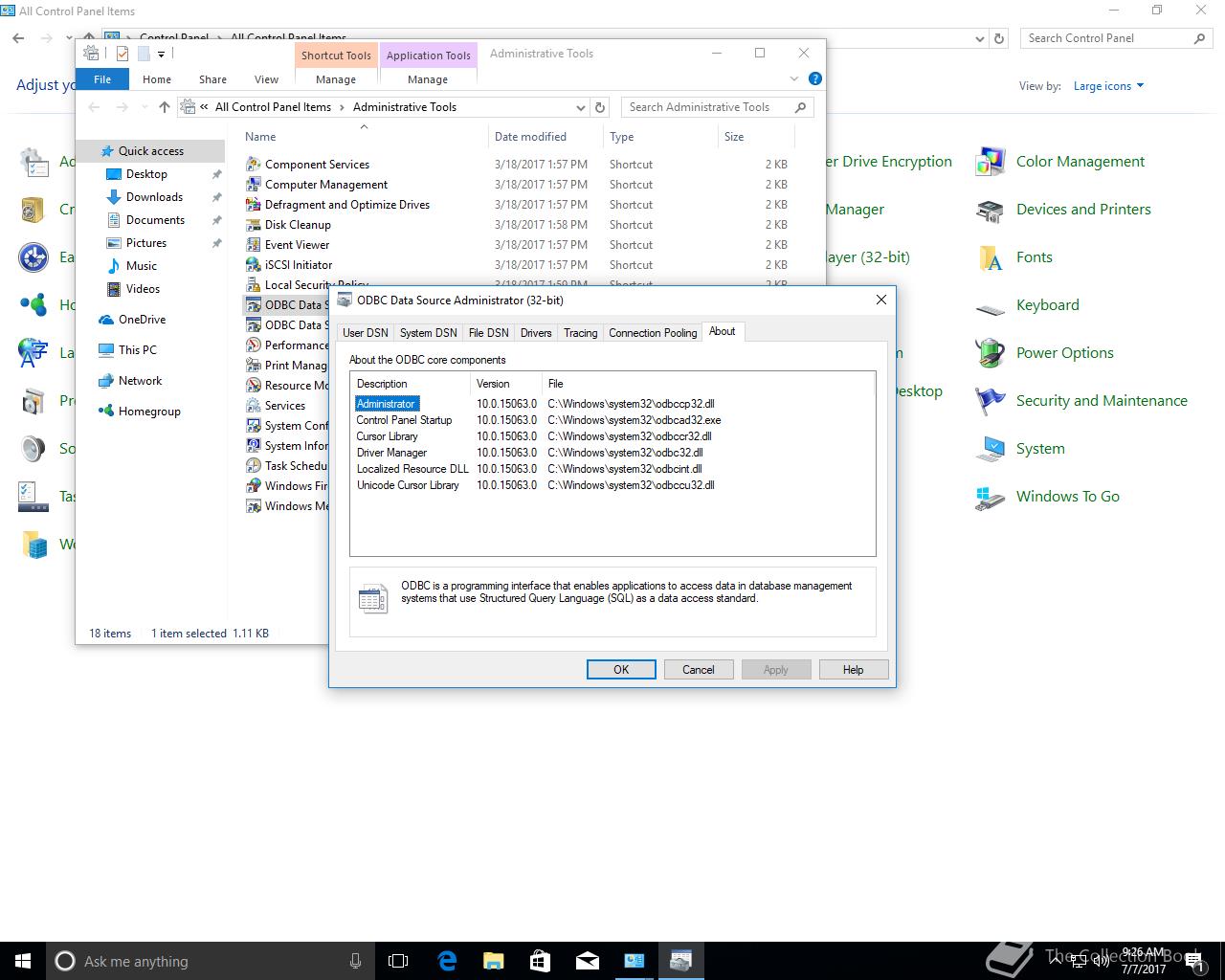Click Cortana microphone icon
This screenshot has height=980, width=1225.
[355, 961]
